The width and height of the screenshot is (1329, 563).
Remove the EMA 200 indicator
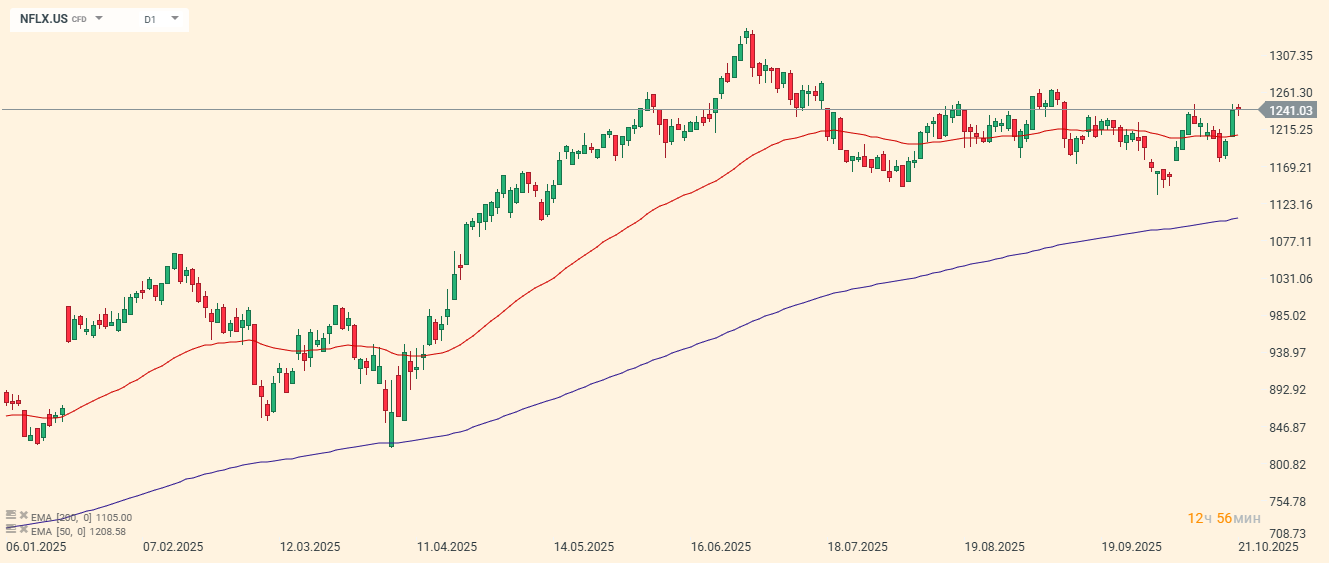pyautogui.click(x=23, y=515)
